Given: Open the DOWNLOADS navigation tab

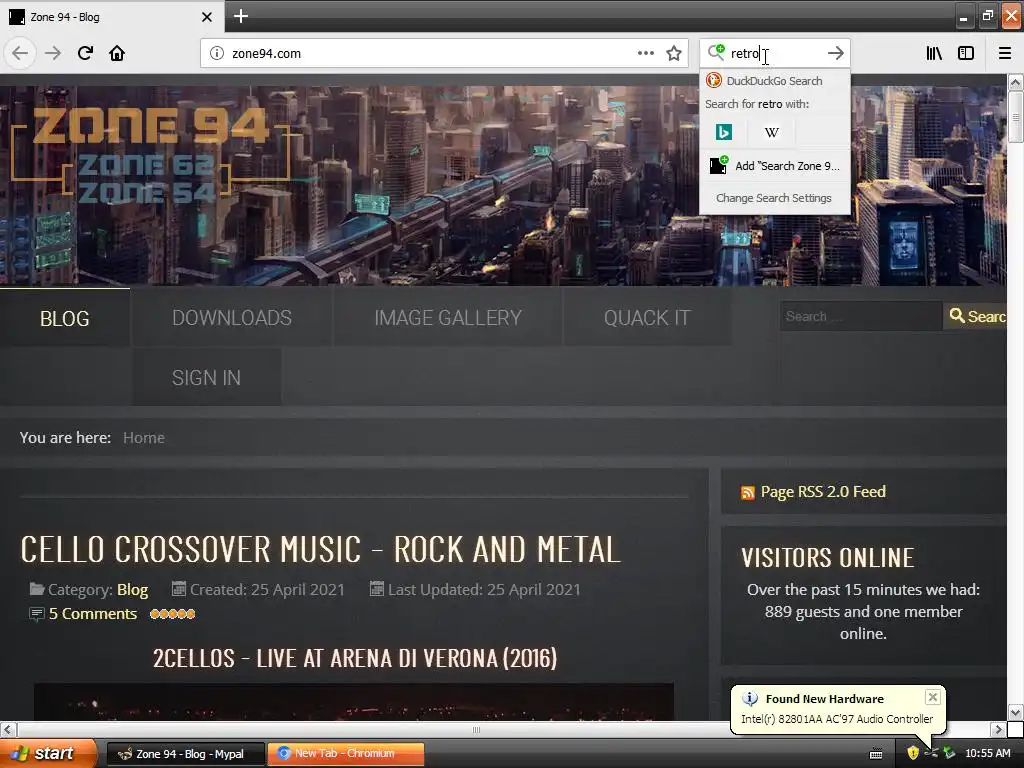Looking at the screenshot, I should coord(232,318).
